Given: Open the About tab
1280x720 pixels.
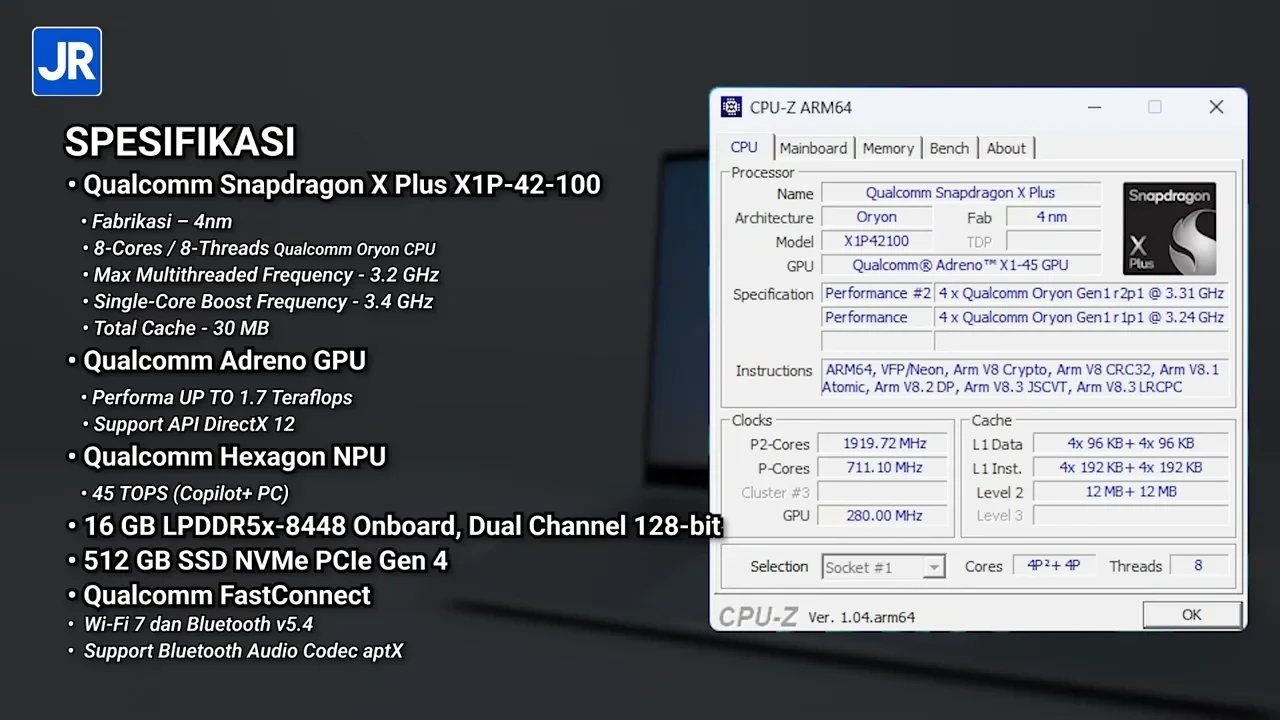Looking at the screenshot, I should [x=1006, y=148].
